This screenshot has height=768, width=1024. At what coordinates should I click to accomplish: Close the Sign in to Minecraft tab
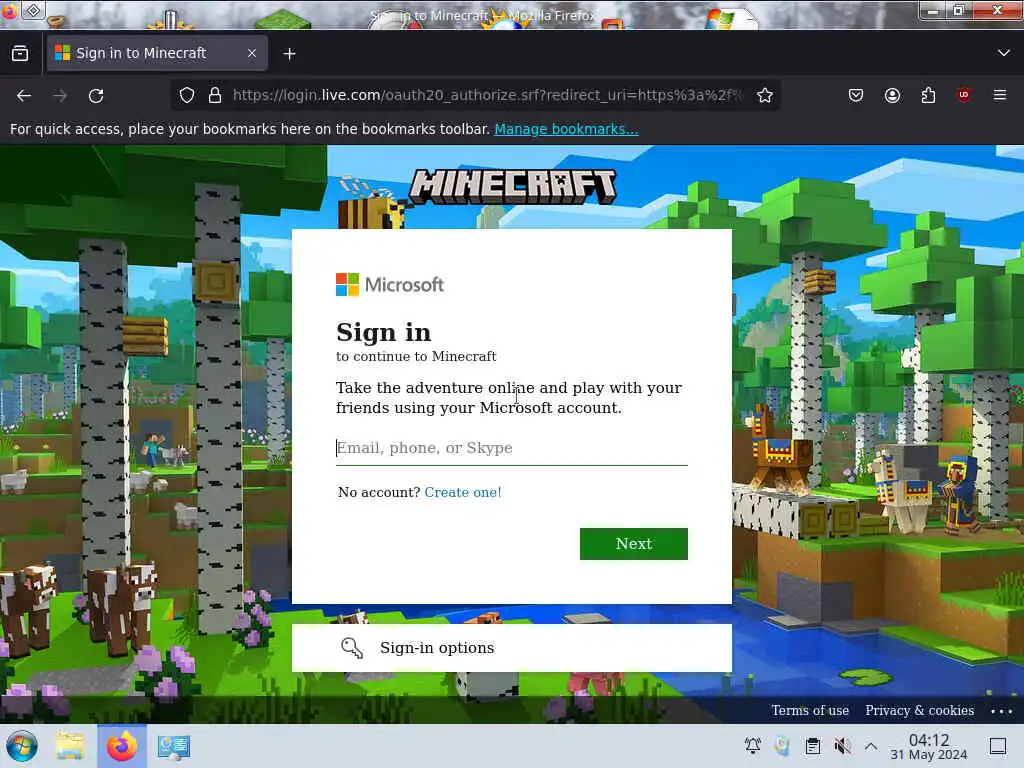[x=251, y=54]
